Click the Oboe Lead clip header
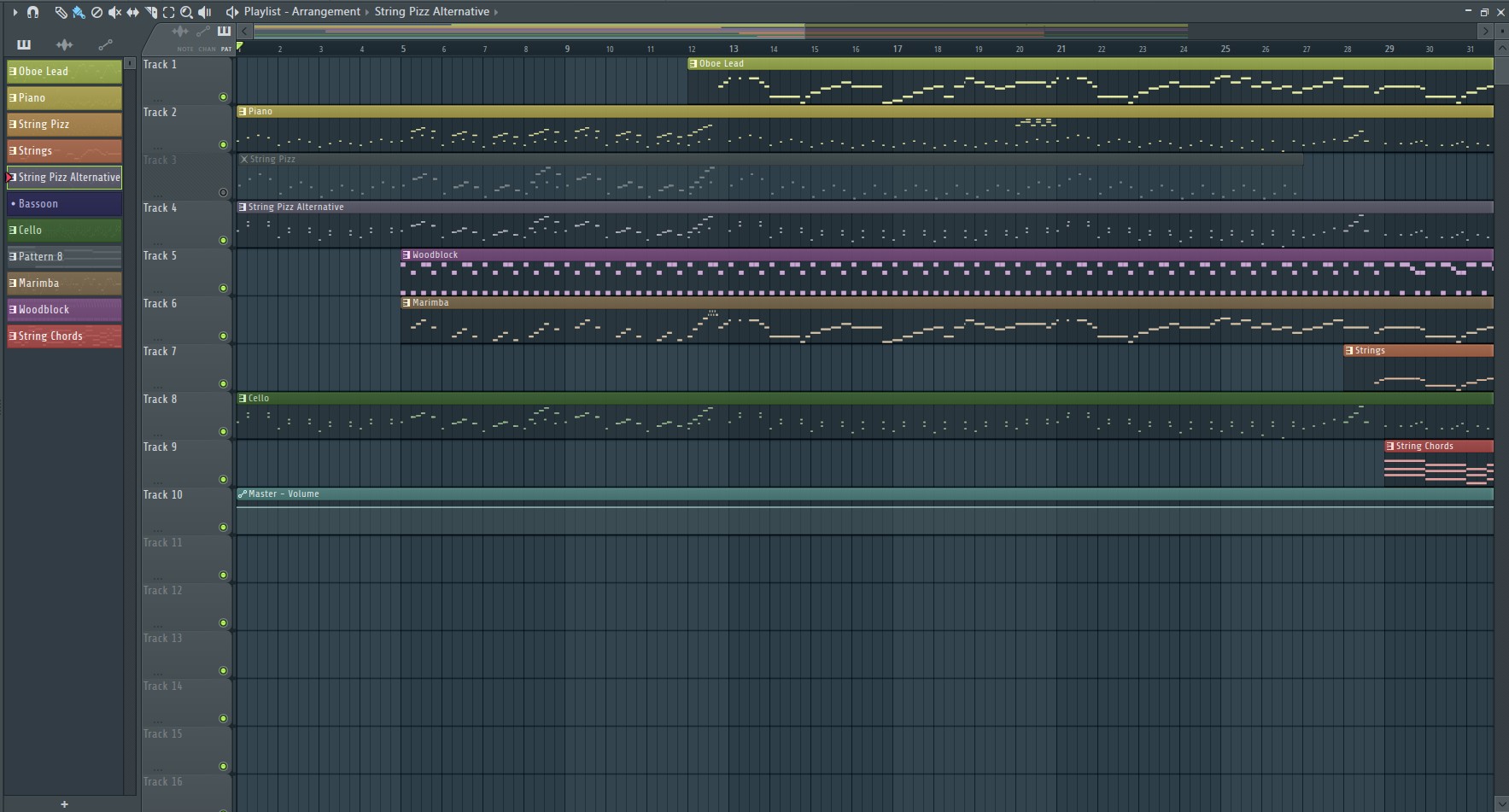This screenshot has height=812, width=1509. pos(1091,63)
